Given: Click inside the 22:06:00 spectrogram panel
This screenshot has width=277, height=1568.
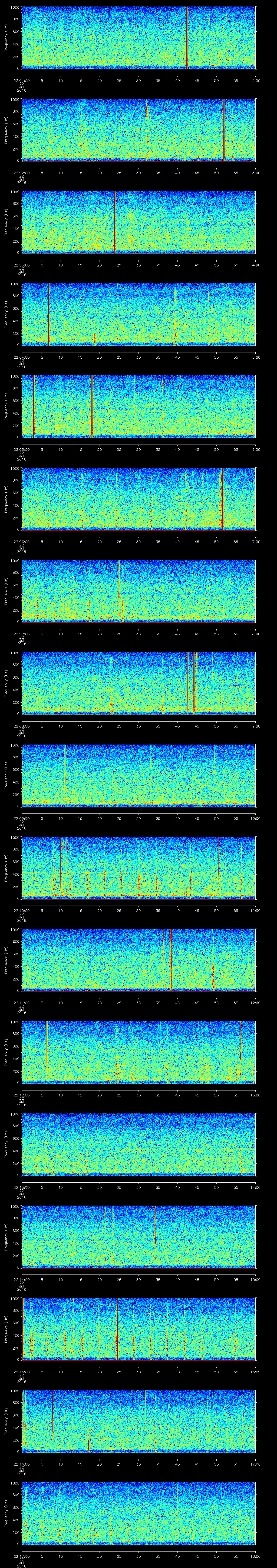Looking at the screenshot, I should (x=139, y=499).
